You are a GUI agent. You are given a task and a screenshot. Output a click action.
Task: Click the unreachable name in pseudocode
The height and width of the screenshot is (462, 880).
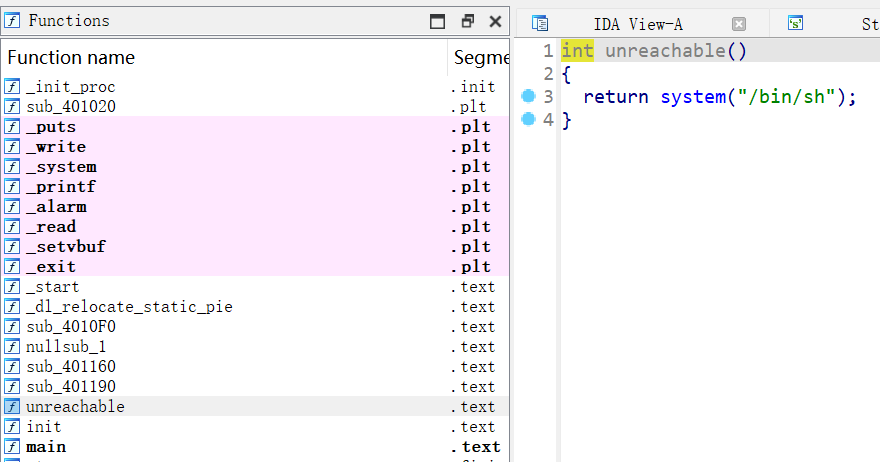[x=666, y=51]
